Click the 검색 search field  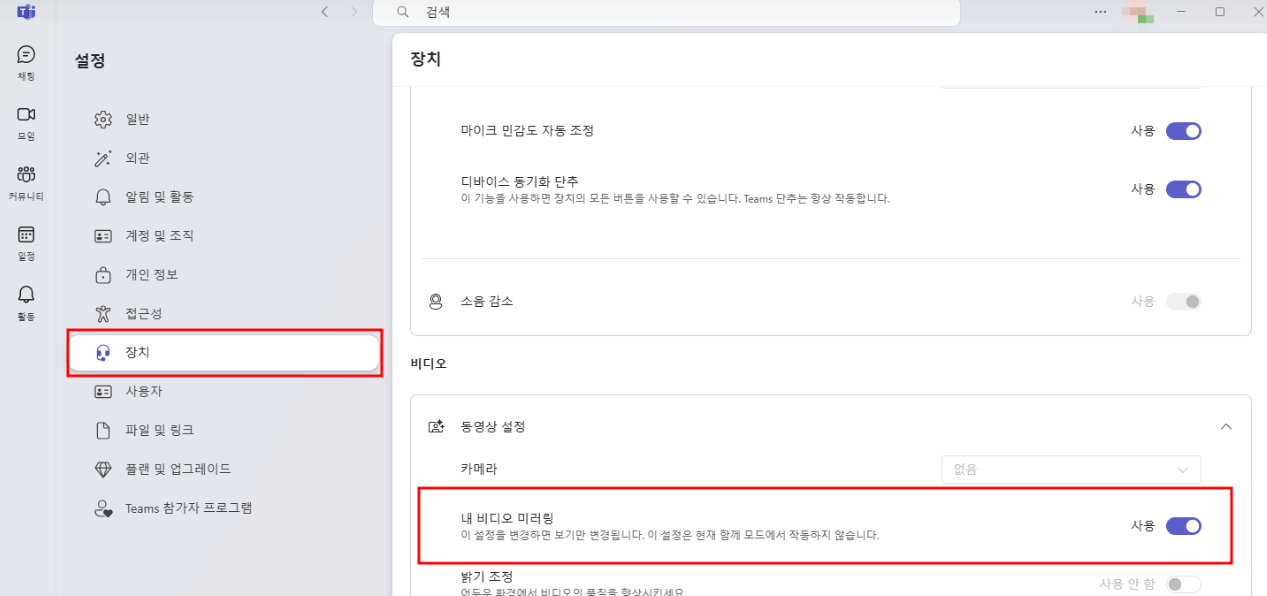pyautogui.click(x=665, y=12)
